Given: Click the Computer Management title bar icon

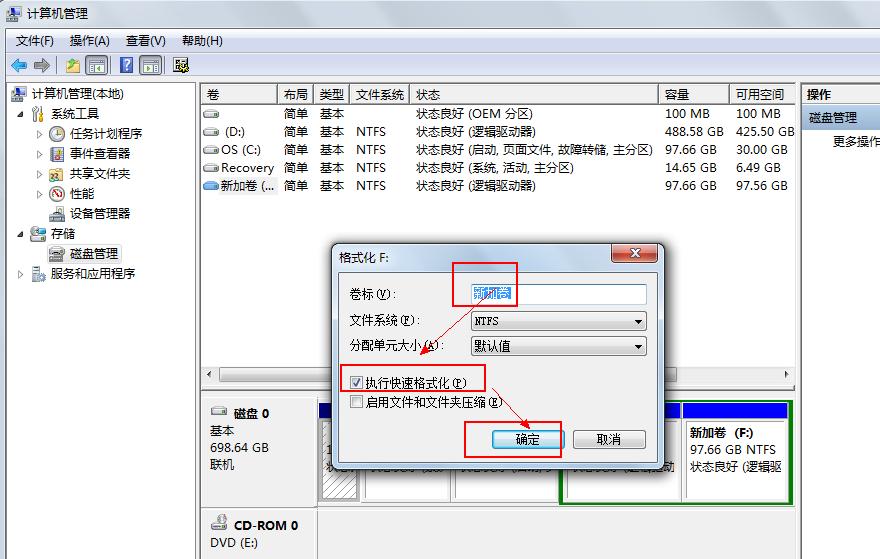Looking at the screenshot, I should [13, 13].
